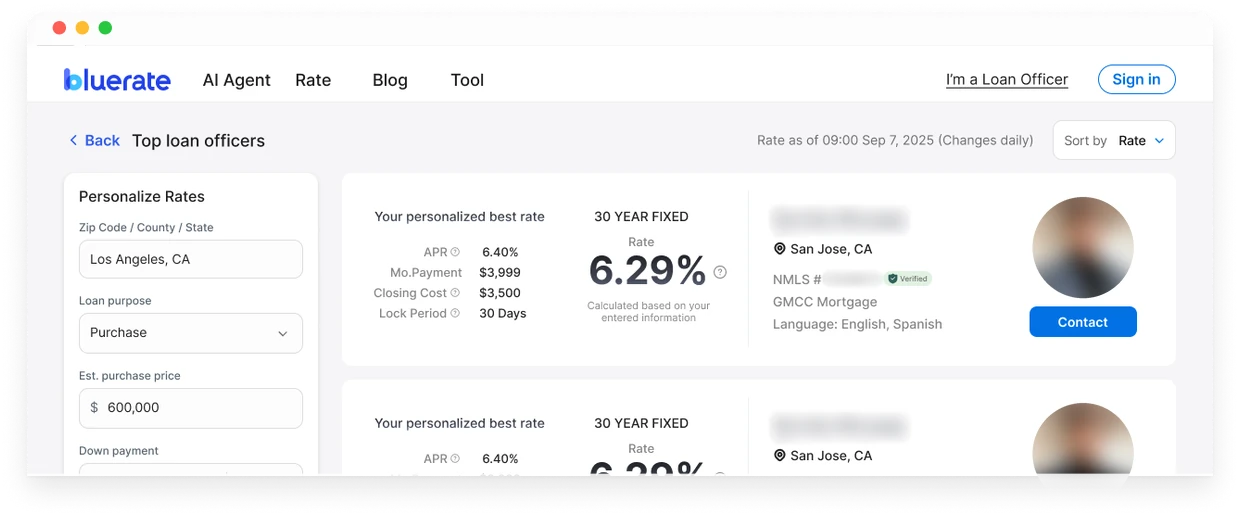
Task: Open the Sort by Rate dropdown
Action: pyautogui.click(x=1114, y=140)
